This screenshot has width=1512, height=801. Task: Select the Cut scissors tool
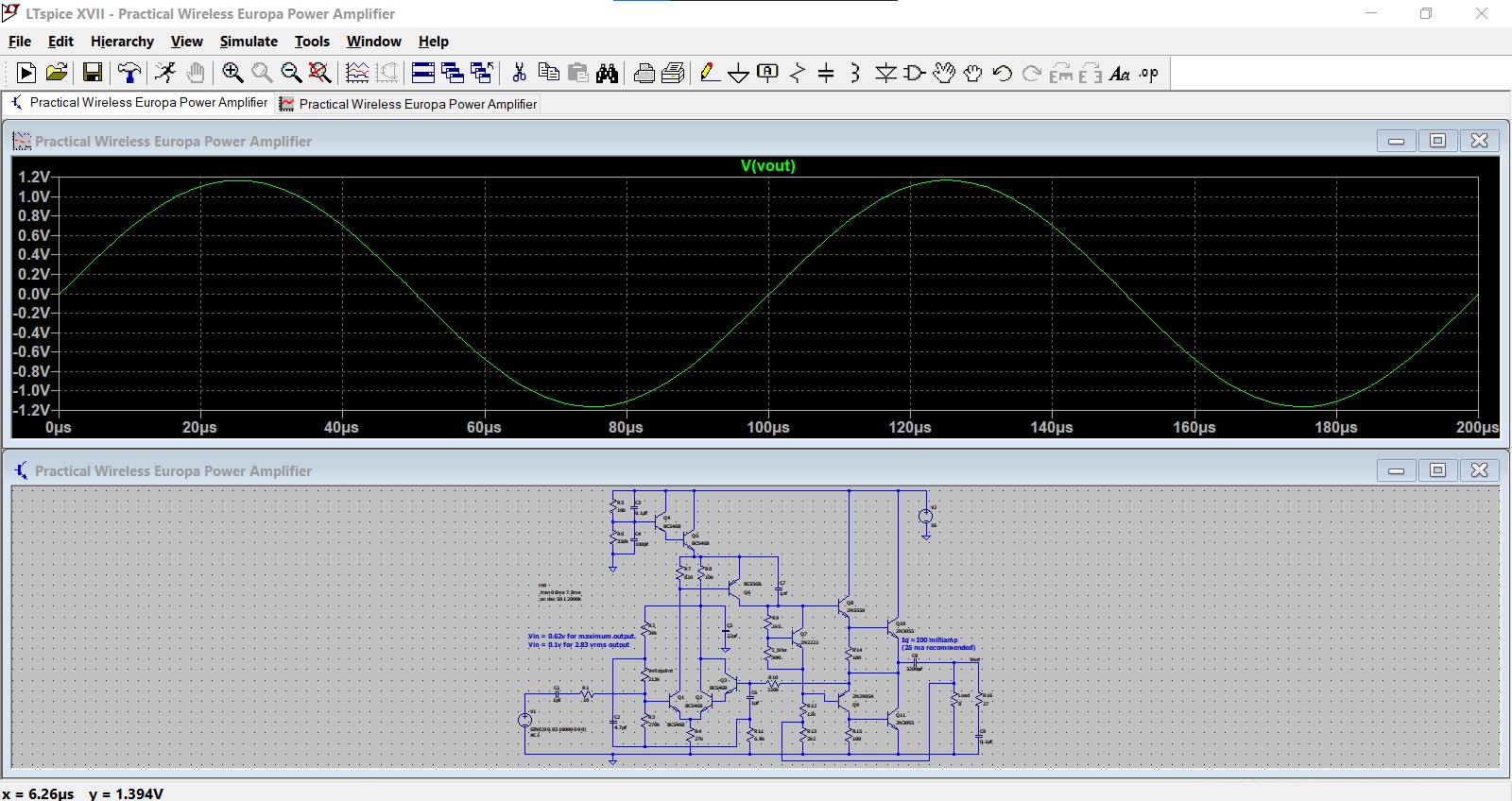coord(519,73)
